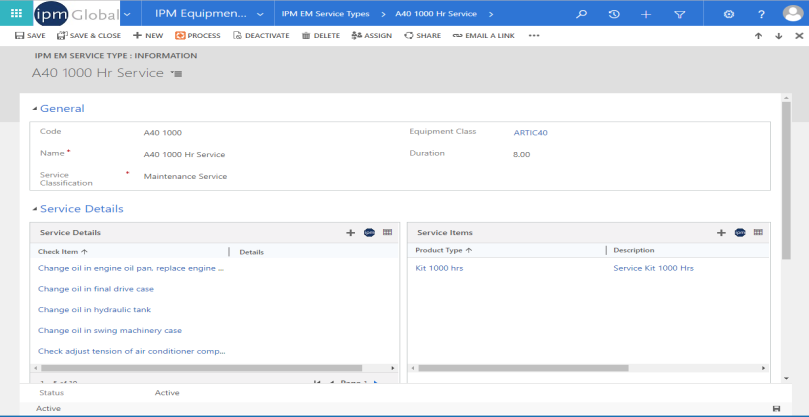Click Service Items horizontal scrollbar
Image resolution: width=809 pixels, height=417 pixels.
524,368
